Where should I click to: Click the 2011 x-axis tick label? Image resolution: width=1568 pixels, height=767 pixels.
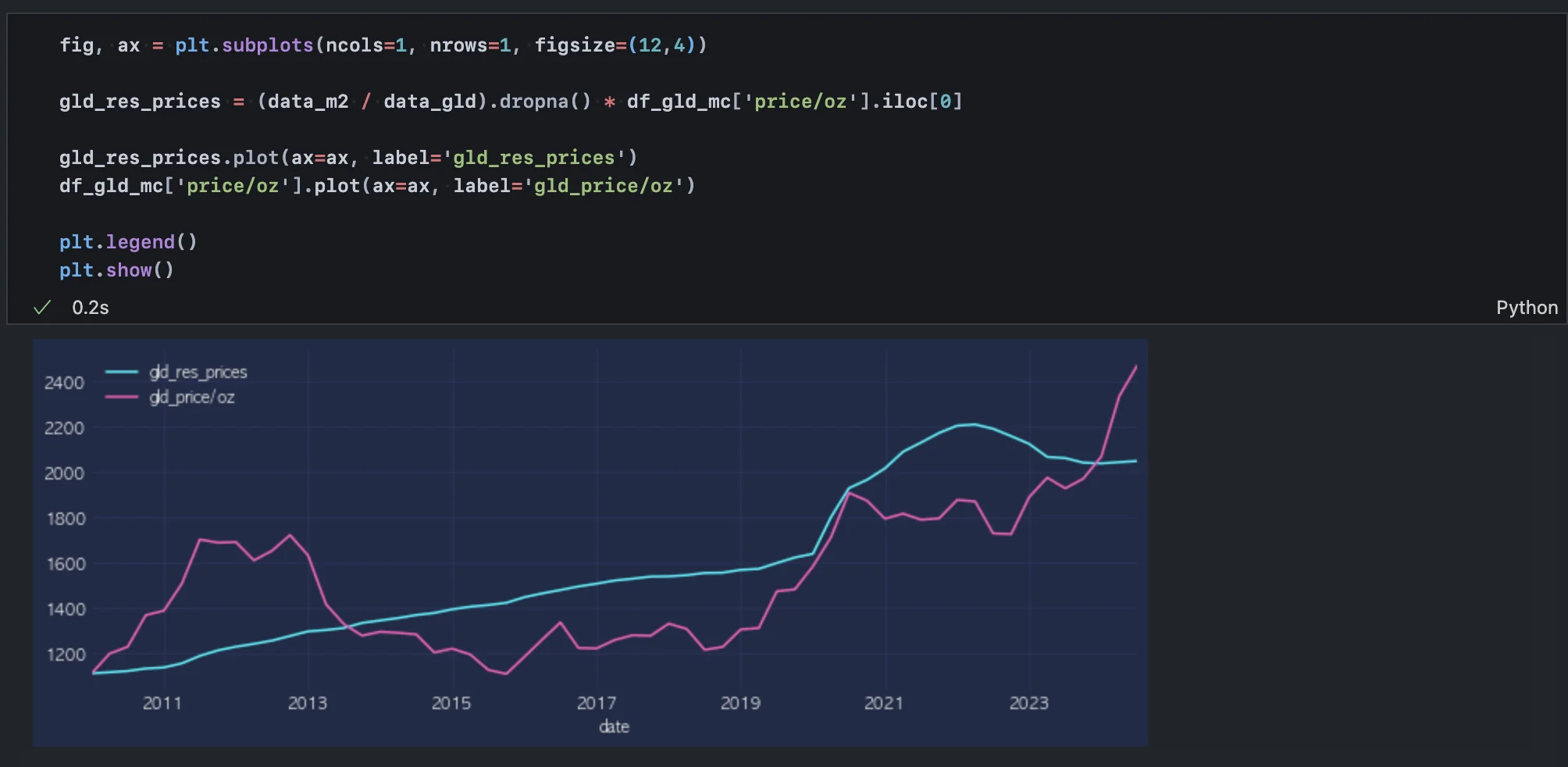(162, 703)
